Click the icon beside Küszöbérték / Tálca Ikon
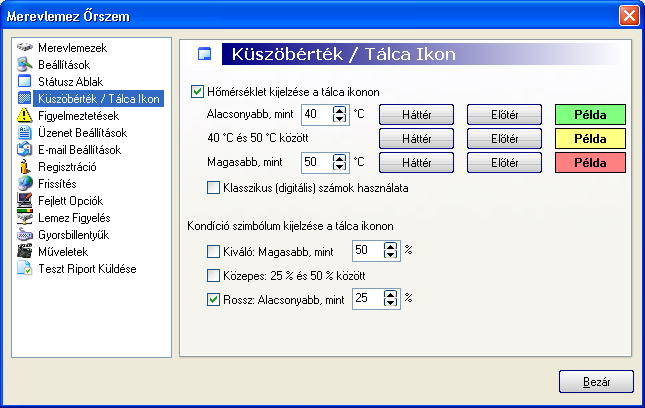 tap(25, 98)
